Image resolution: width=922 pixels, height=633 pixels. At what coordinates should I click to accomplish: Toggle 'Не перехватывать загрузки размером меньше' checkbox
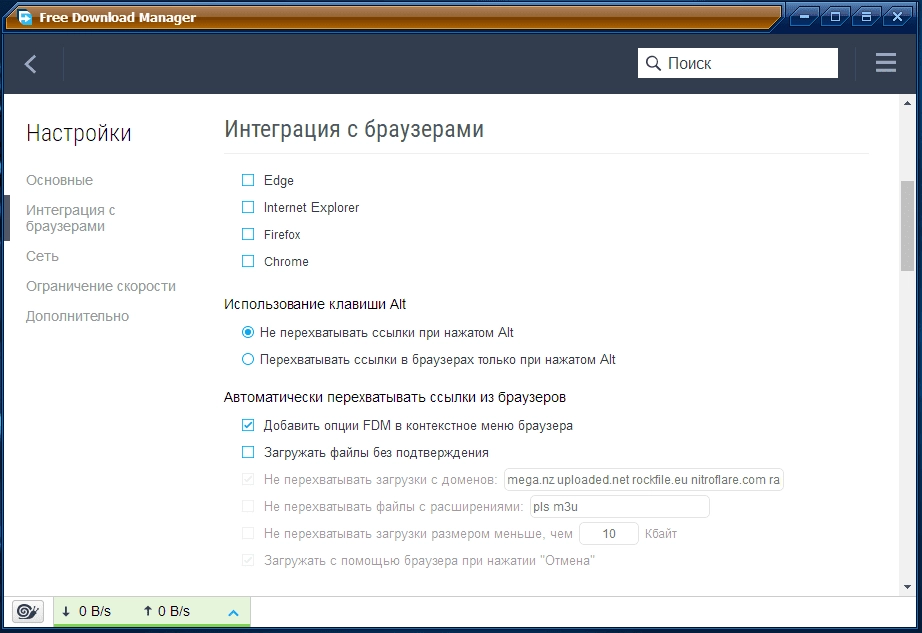(248, 533)
